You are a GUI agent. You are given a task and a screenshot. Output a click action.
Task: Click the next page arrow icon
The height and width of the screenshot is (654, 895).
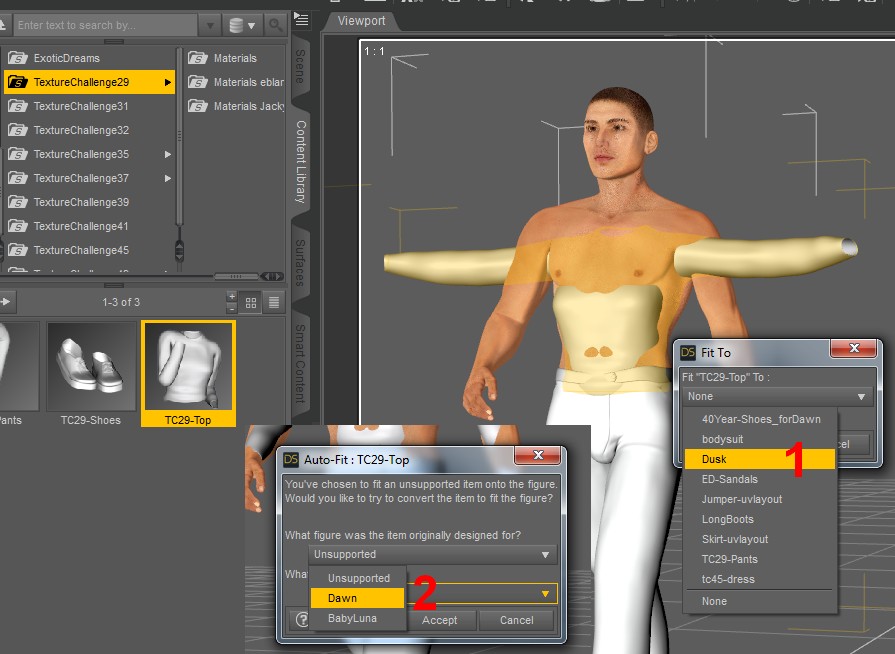pos(6,301)
